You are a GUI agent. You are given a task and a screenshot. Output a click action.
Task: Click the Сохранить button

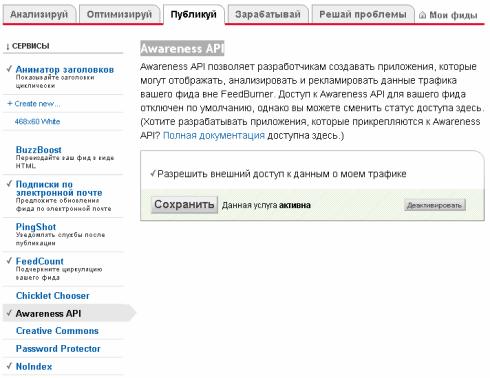click(184, 204)
